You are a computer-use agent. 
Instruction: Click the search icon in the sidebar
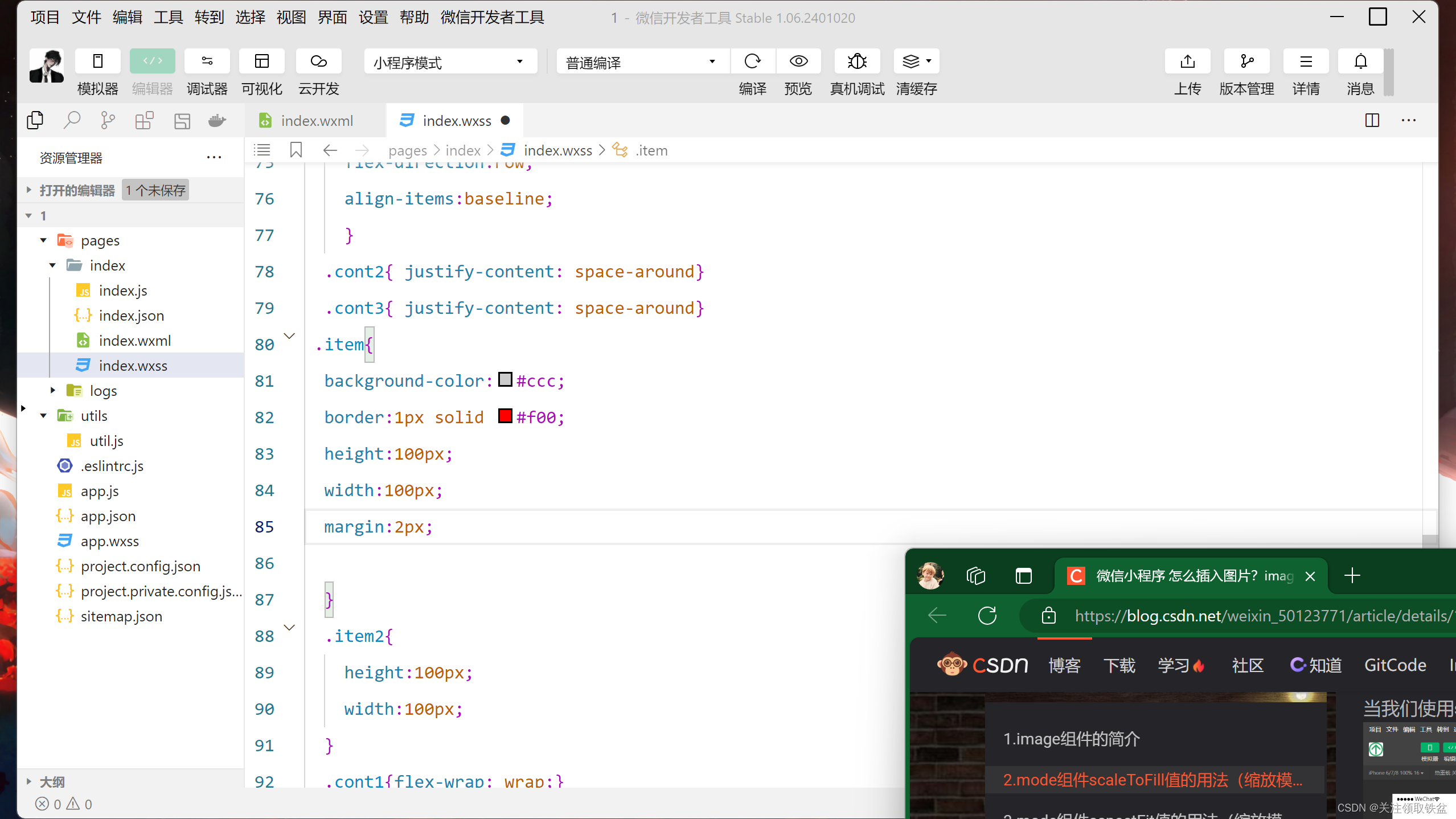click(x=73, y=120)
